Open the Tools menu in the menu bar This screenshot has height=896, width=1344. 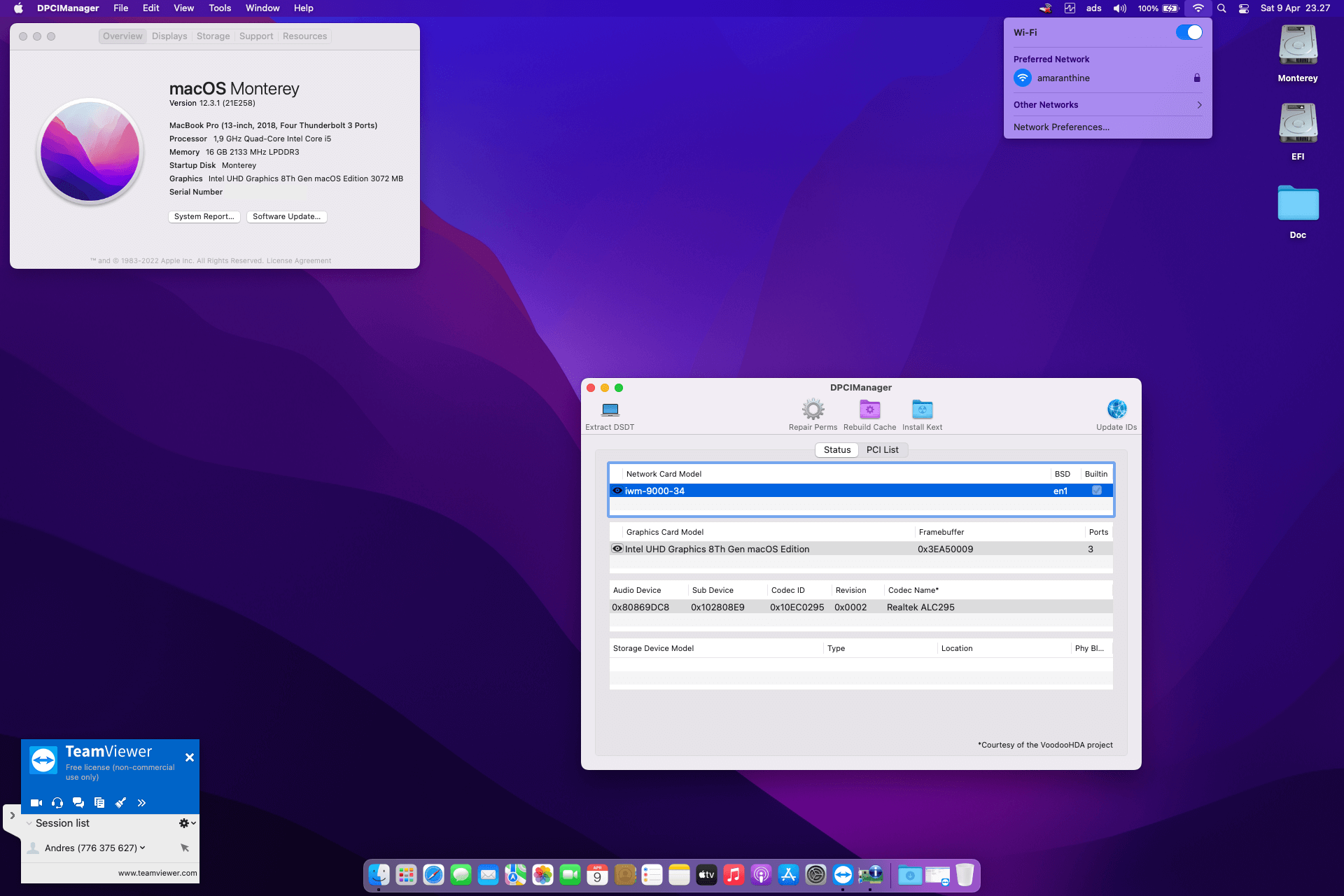[x=220, y=8]
